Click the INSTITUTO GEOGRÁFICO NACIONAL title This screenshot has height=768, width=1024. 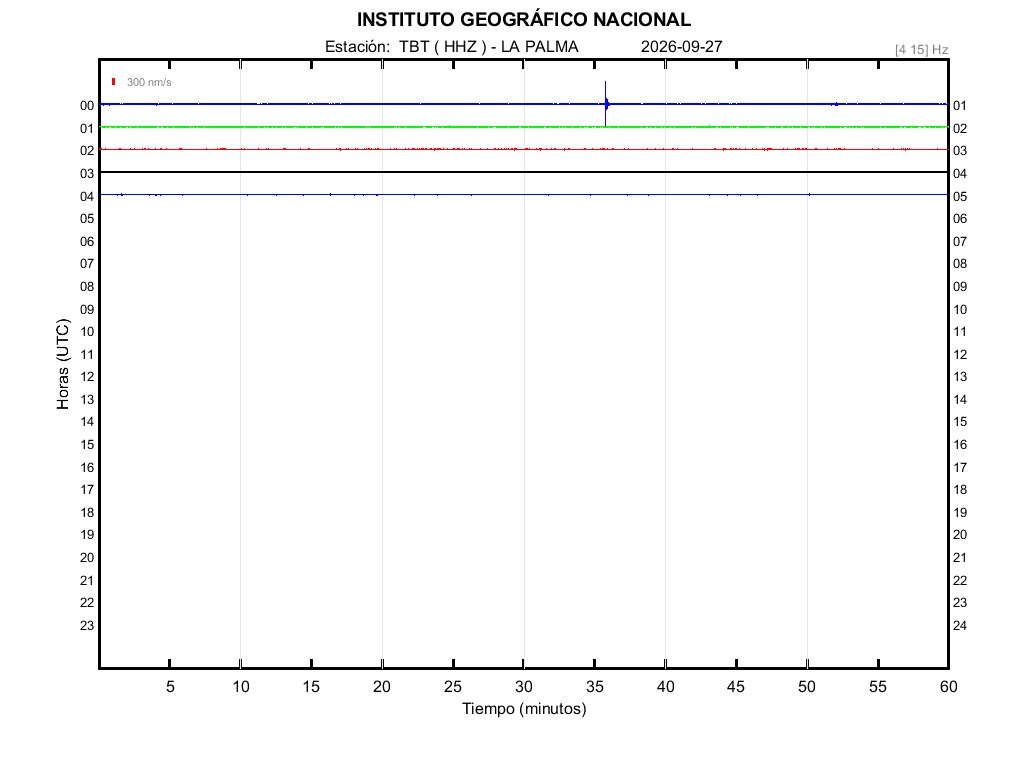(x=524, y=20)
